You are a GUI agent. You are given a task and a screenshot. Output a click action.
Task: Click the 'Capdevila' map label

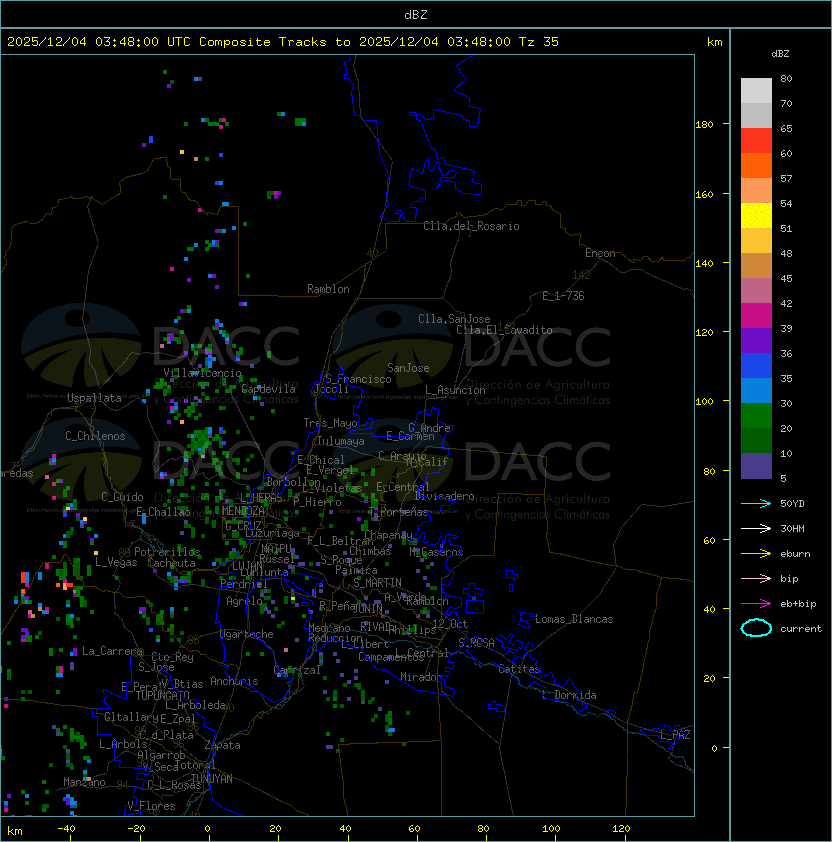tap(268, 389)
